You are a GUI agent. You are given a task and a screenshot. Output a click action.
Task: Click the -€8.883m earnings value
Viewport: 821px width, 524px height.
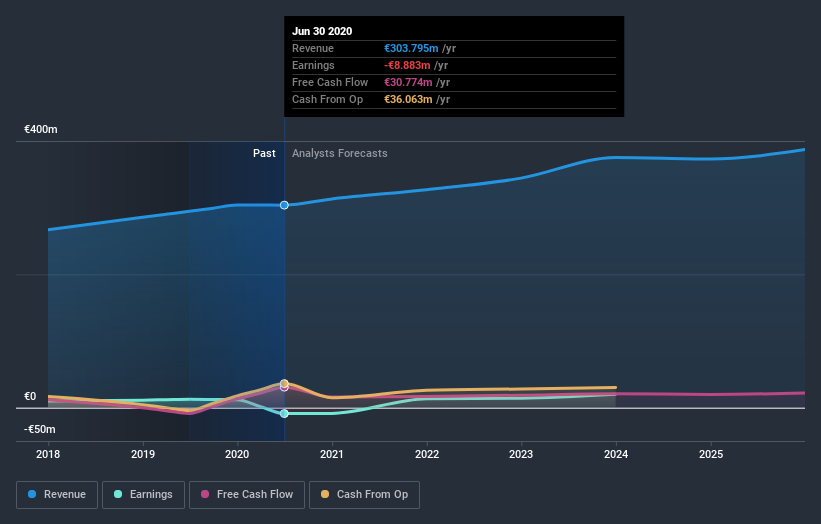coord(407,65)
